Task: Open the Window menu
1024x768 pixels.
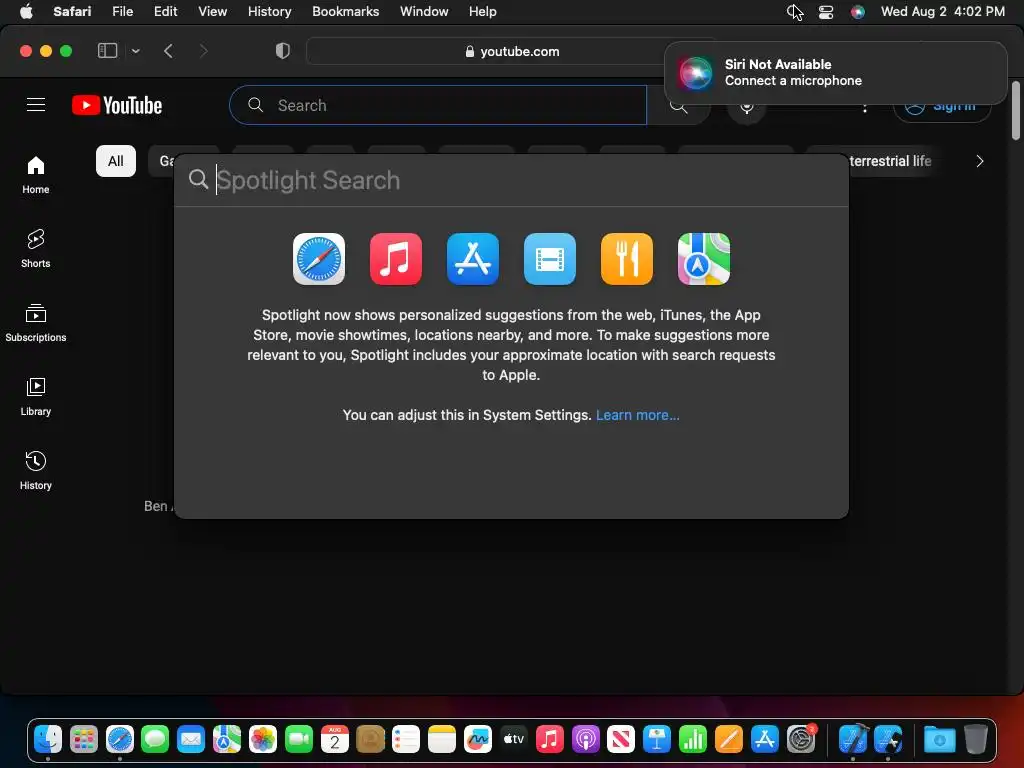Action: 424,11
